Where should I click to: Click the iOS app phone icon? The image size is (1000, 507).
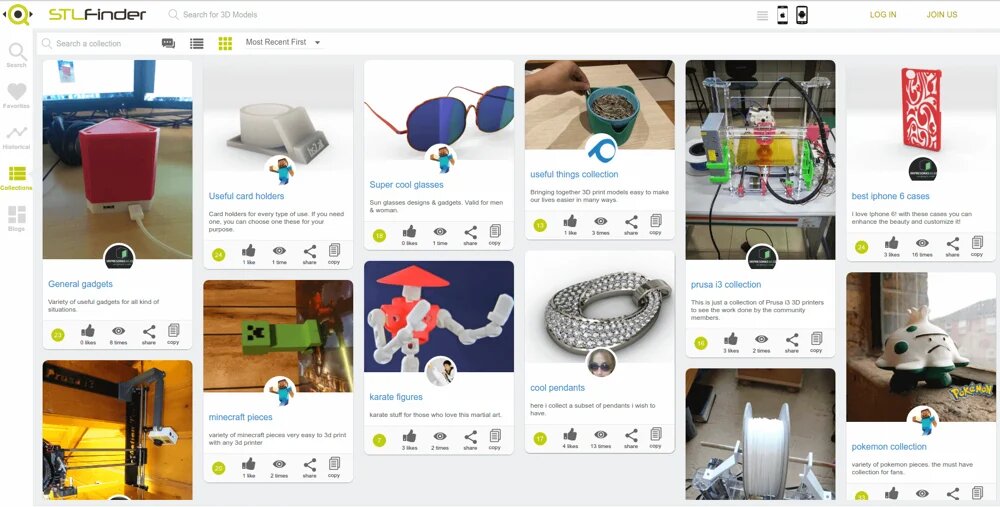point(782,15)
